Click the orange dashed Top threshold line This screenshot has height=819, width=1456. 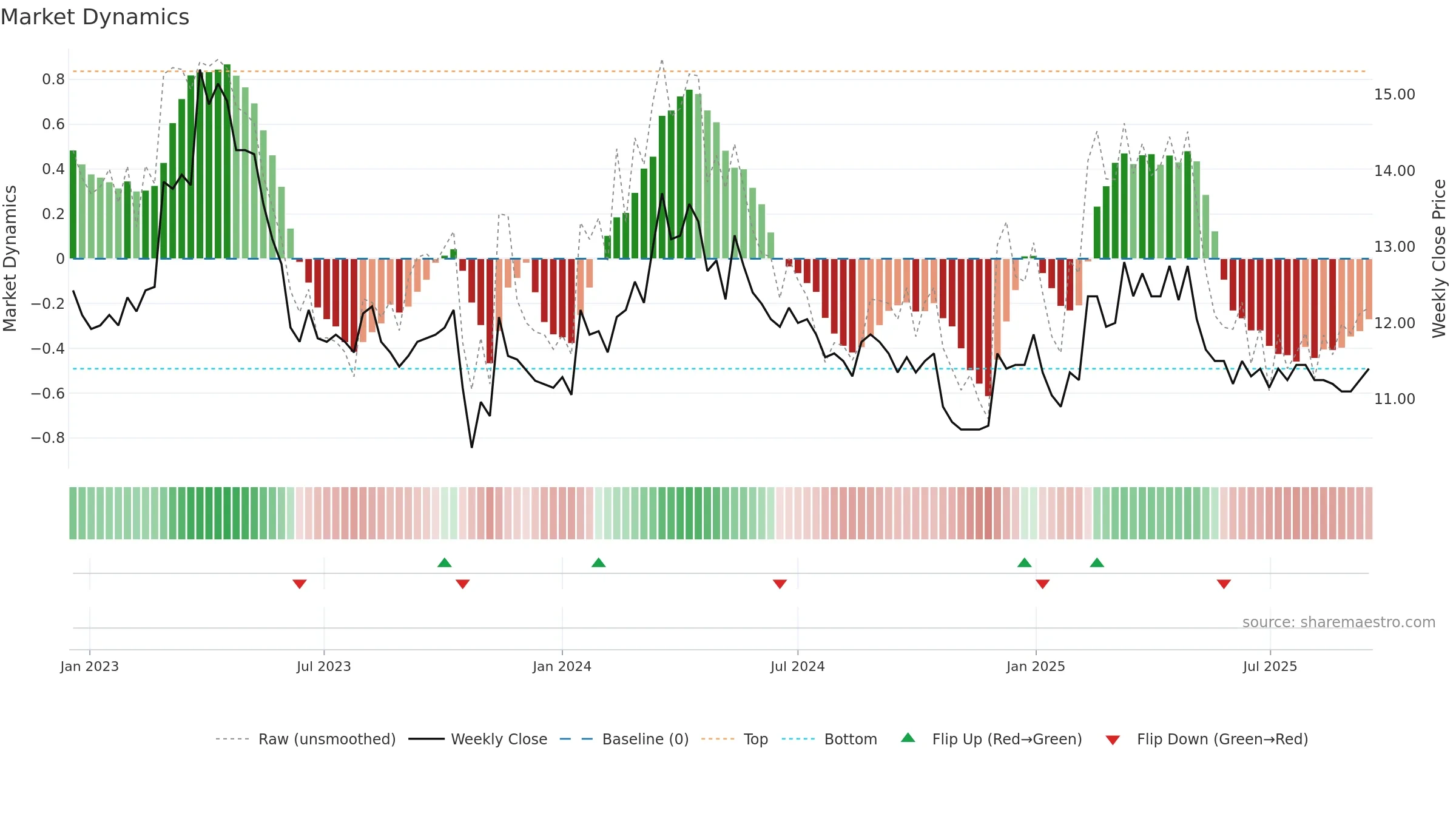pyautogui.click(x=720, y=72)
